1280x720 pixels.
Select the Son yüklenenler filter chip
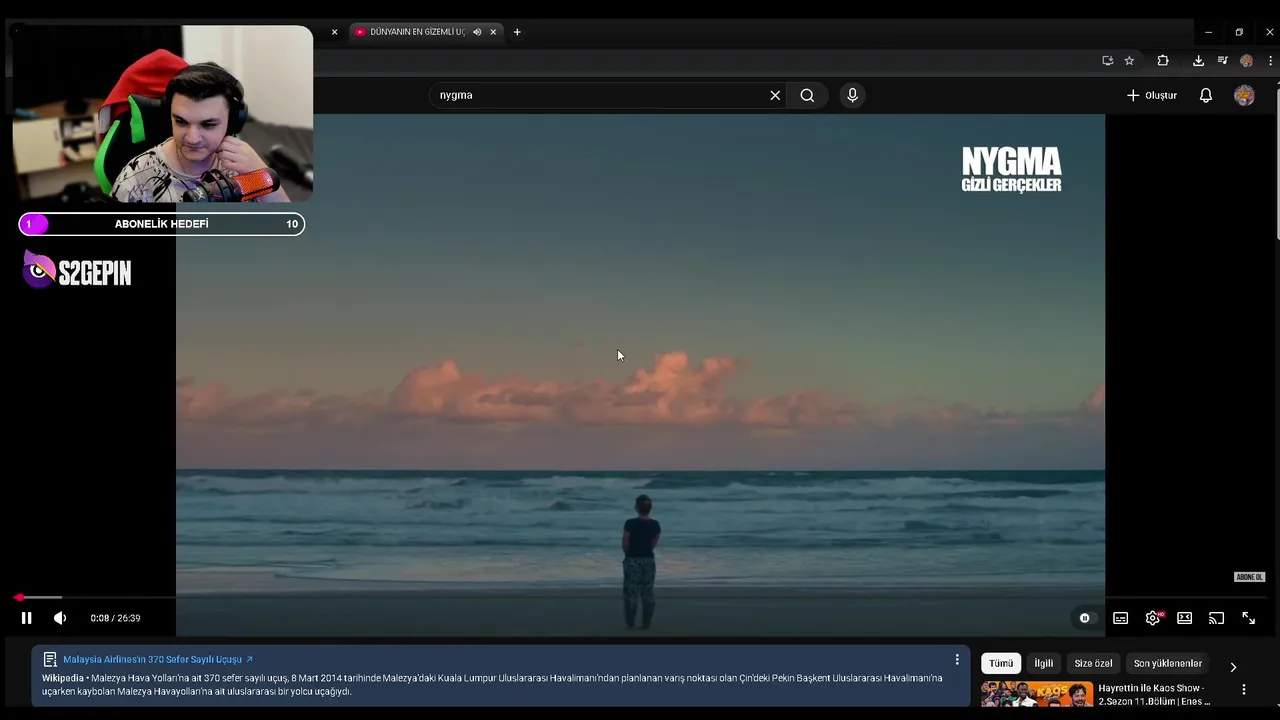tap(1167, 664)
